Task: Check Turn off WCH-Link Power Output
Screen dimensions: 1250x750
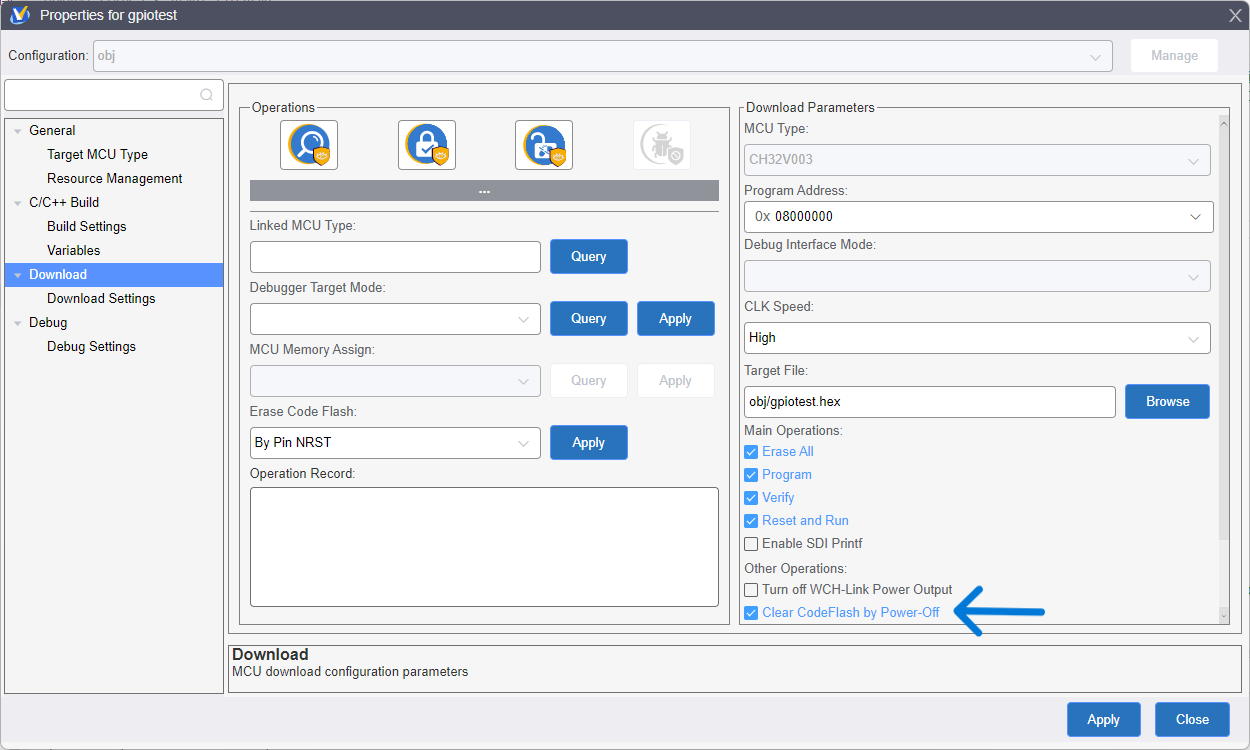Action: pos(752,590)
